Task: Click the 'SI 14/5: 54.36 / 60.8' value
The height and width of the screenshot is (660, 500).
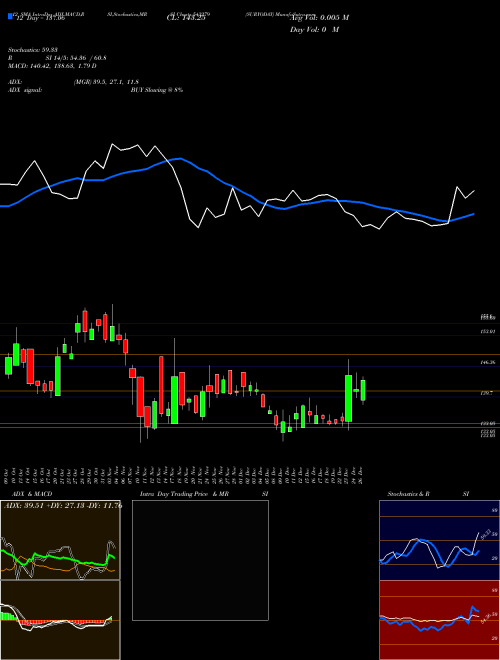Action: click(74, 60)
